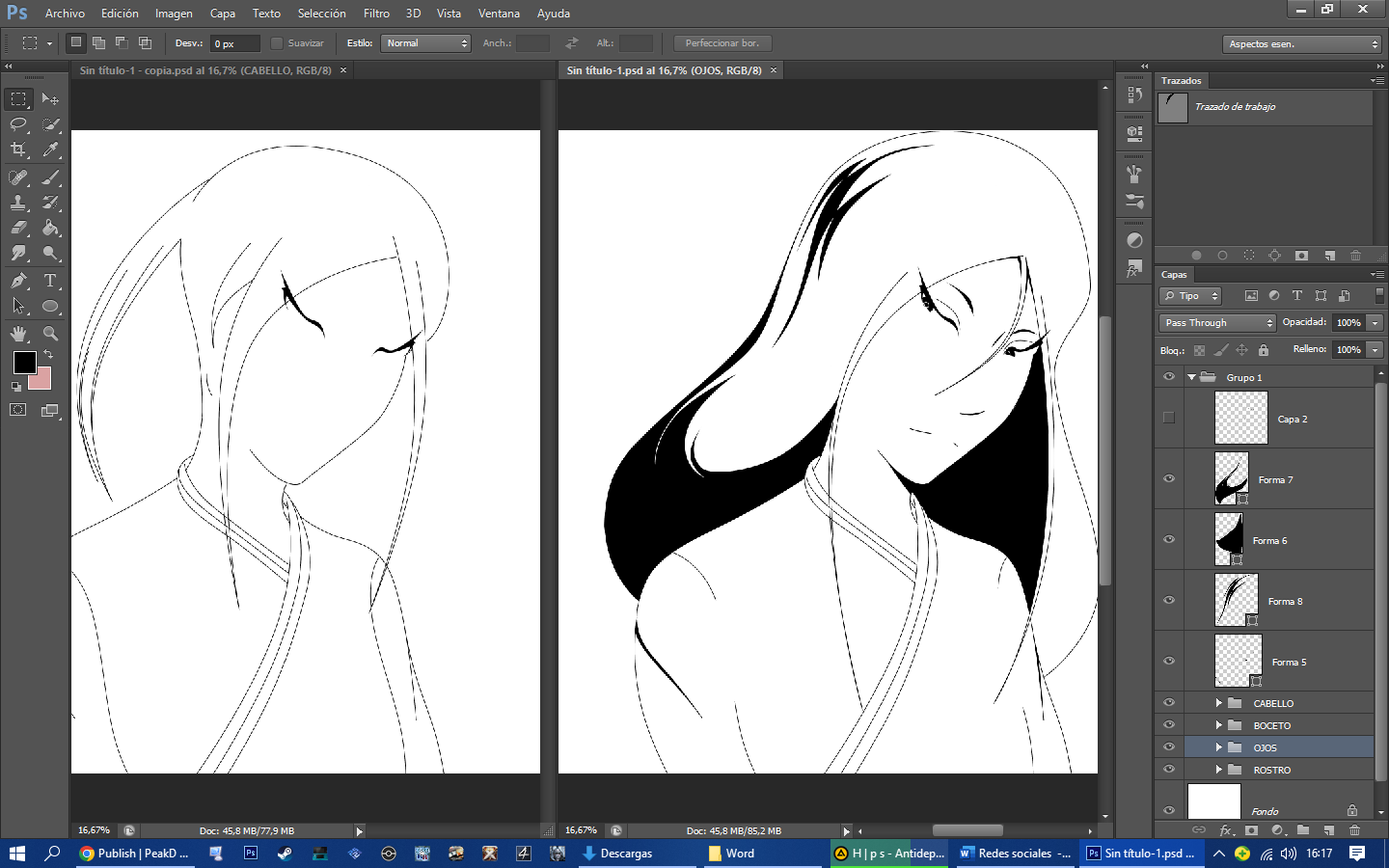Hide the CABELLO group
The height and width of the screenshot is (868, 1389).
pyautogui.click(x=1169, y=702)
